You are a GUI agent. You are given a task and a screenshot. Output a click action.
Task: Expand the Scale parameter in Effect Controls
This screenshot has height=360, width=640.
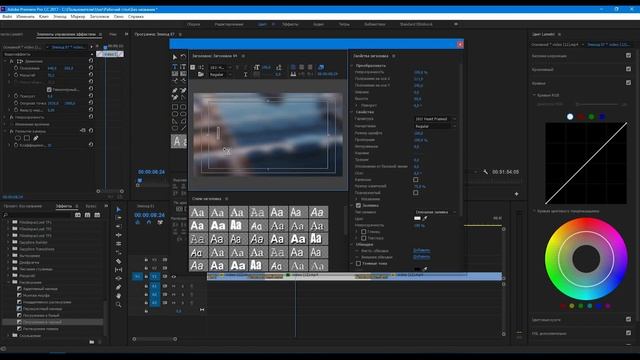pyautogui.click(x=10, y=76)
